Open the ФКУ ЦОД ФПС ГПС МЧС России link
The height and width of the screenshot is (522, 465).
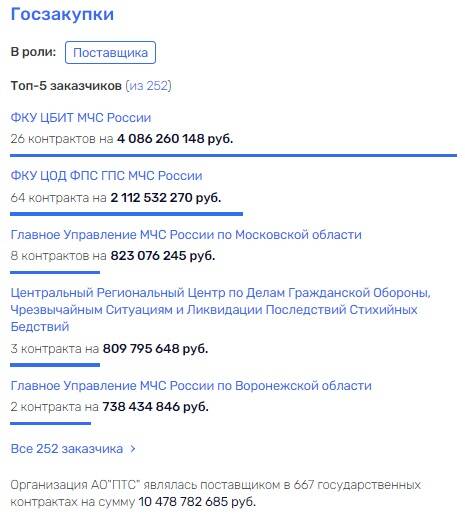point(106,176)
